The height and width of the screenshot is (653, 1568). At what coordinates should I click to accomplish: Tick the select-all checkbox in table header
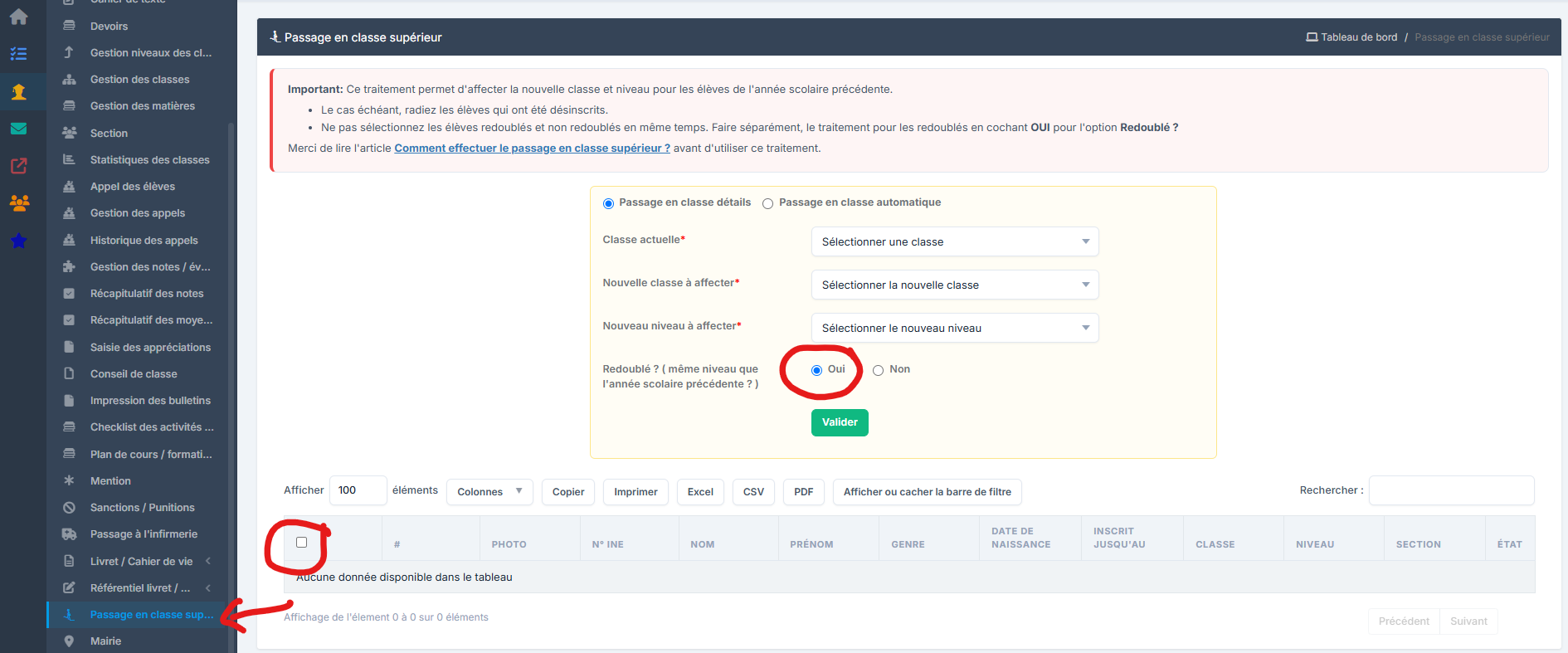[x=301, y=542]
